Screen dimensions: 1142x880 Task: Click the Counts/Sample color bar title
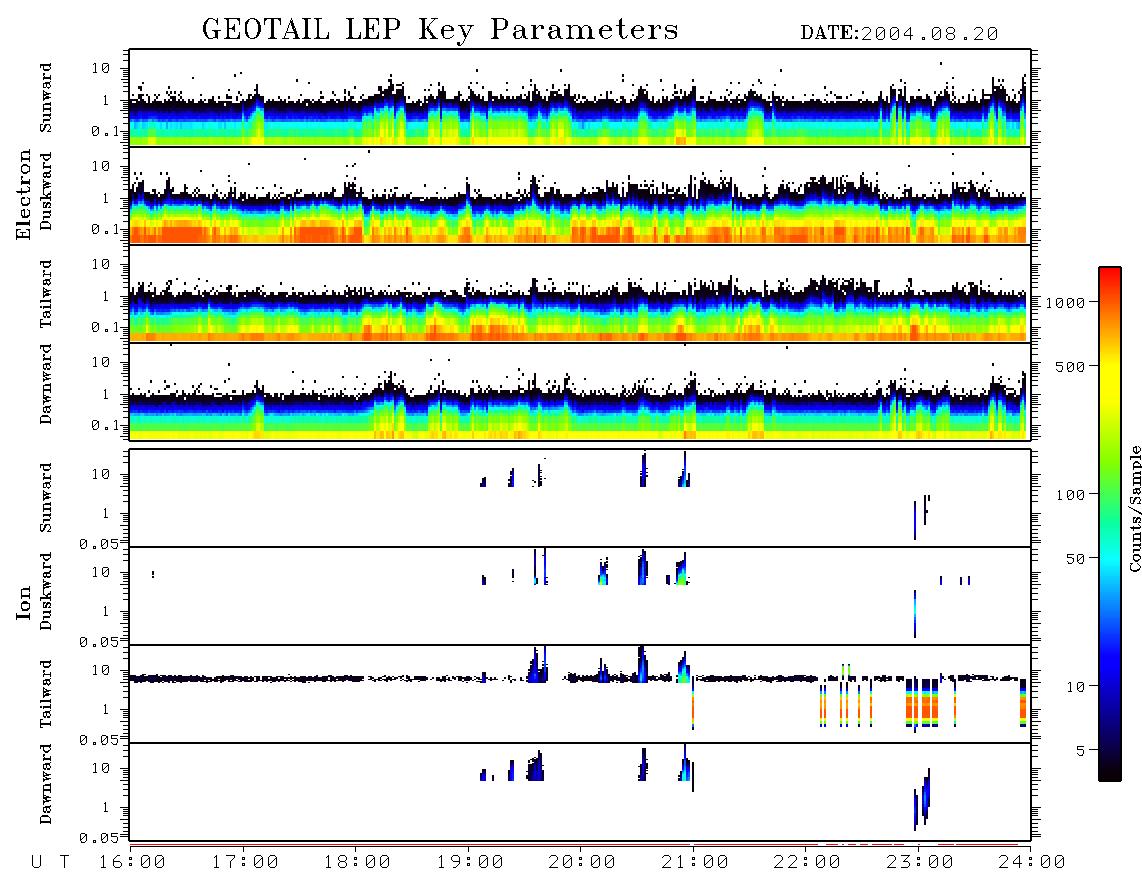click(x=1134, y=509)
